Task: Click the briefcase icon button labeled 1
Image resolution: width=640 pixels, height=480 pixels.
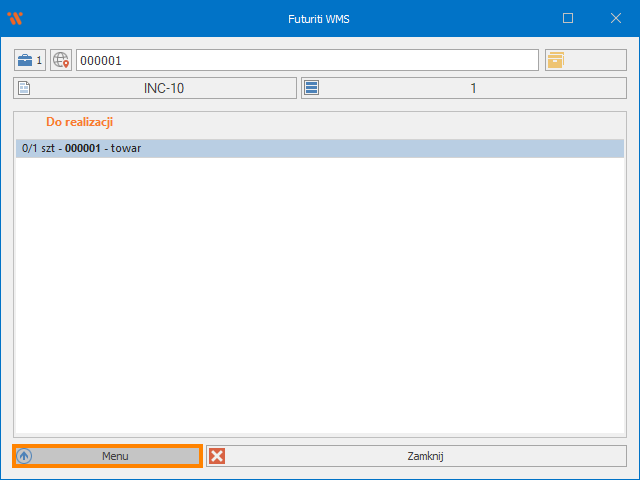Action: pos(29,60)
